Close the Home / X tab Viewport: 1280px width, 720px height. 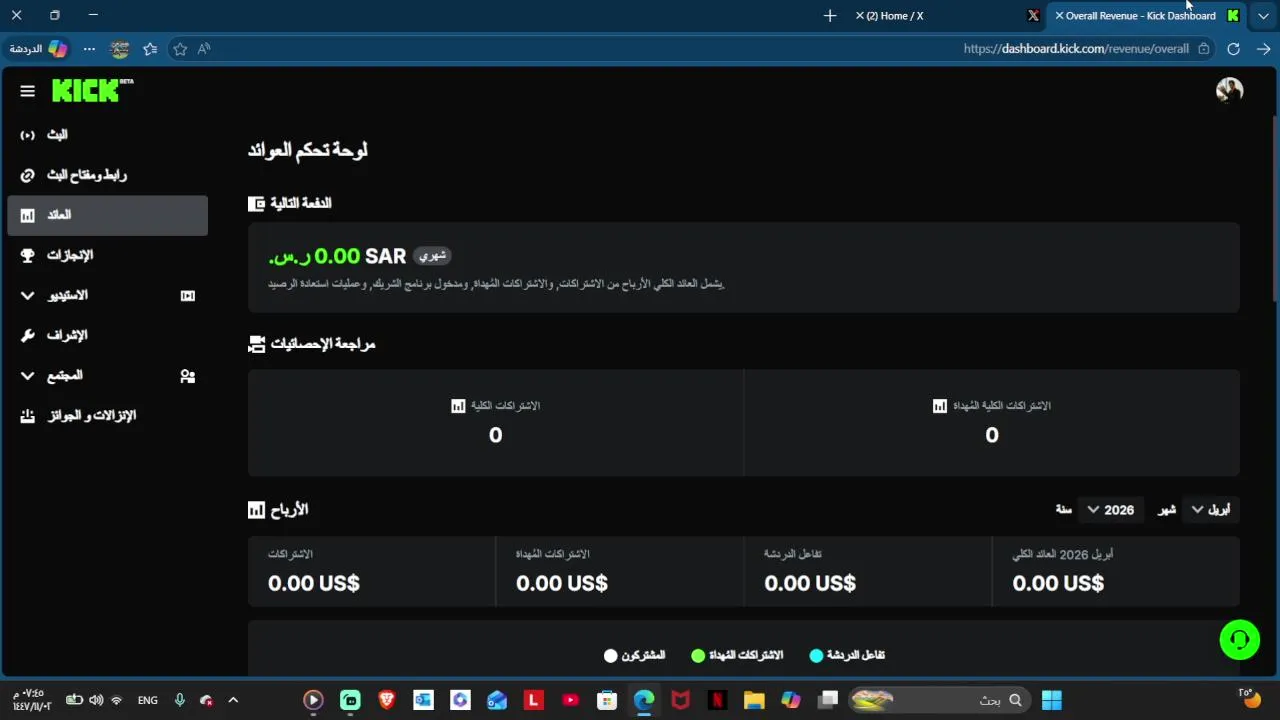click(860, 16)
